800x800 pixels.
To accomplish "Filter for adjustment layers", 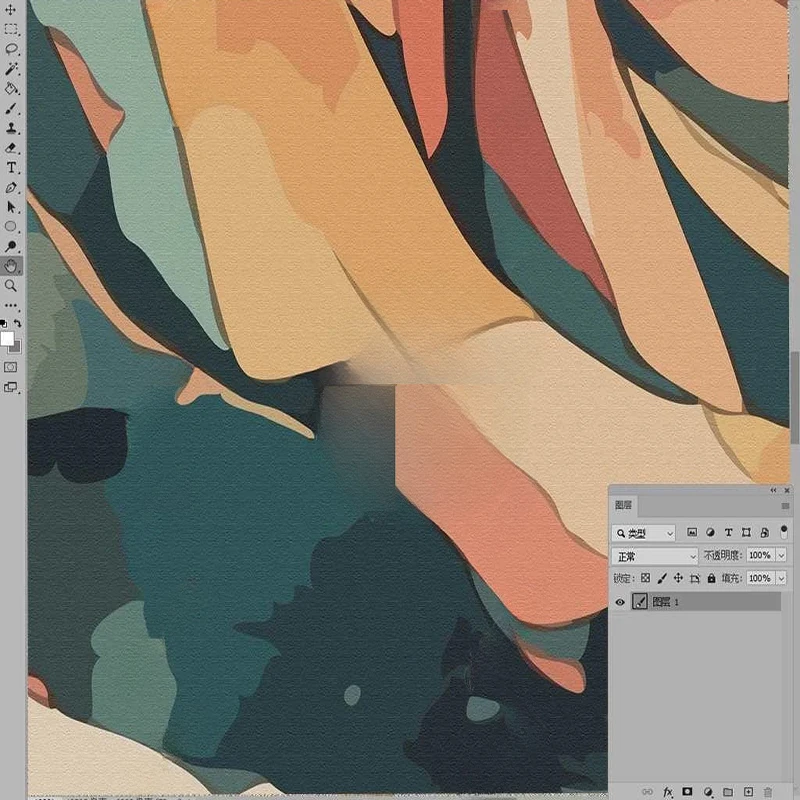I will coord(710,533).
